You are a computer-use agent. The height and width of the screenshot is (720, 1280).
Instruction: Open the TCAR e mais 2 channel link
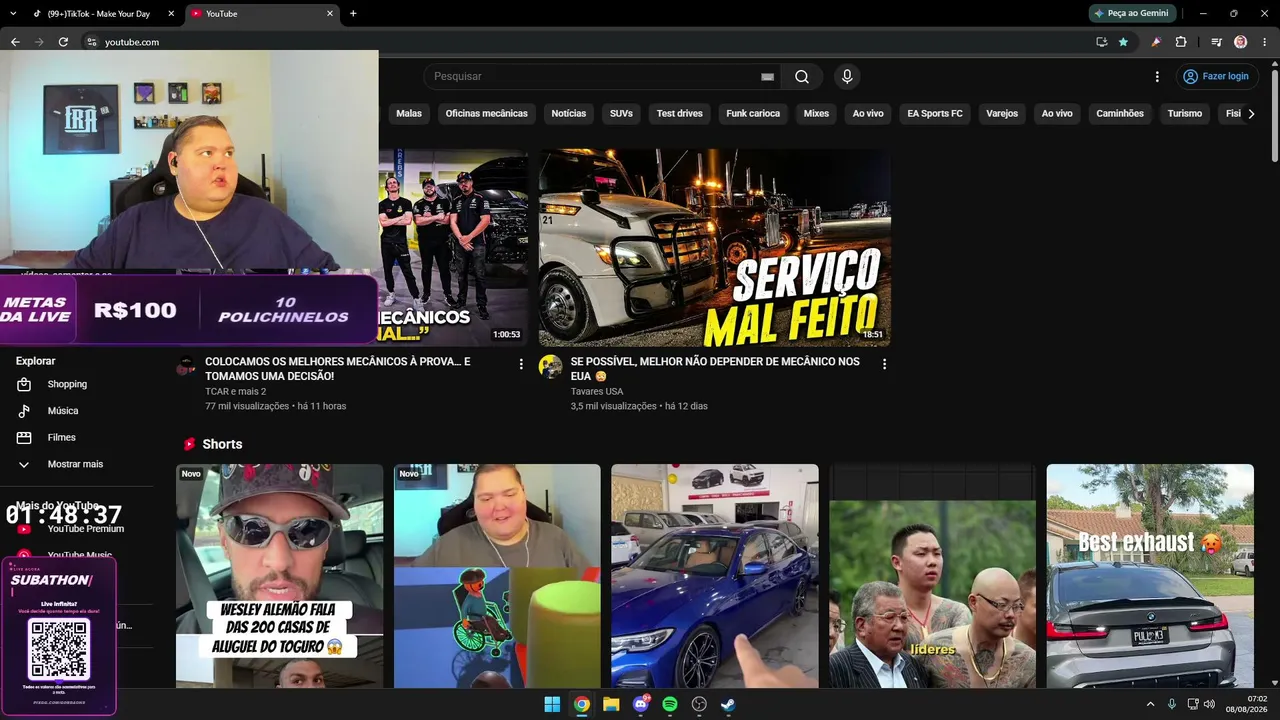pyautogui.click(x=236, y=391)
